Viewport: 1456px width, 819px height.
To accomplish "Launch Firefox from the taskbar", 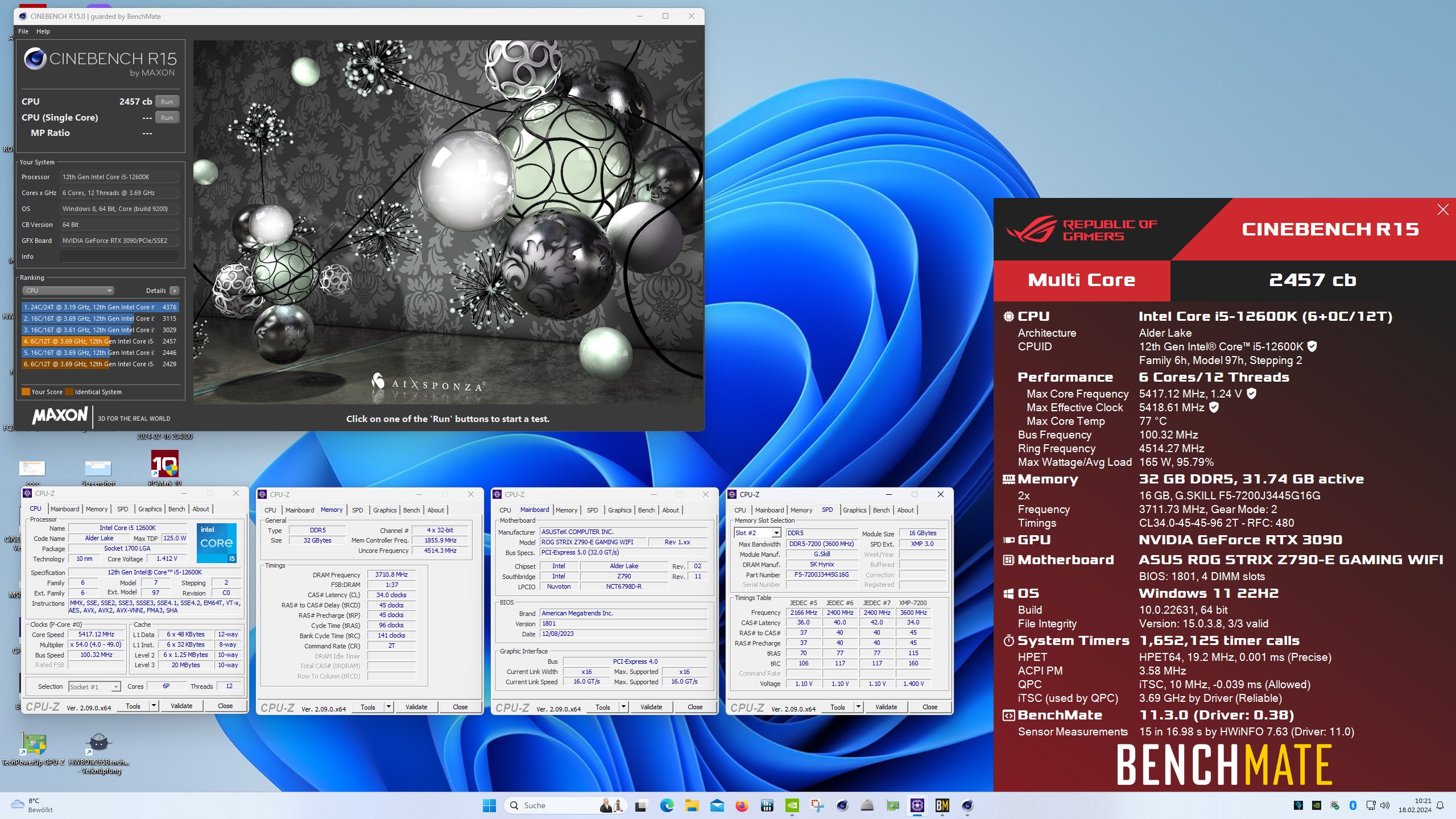I will click(x=742, y=805).
